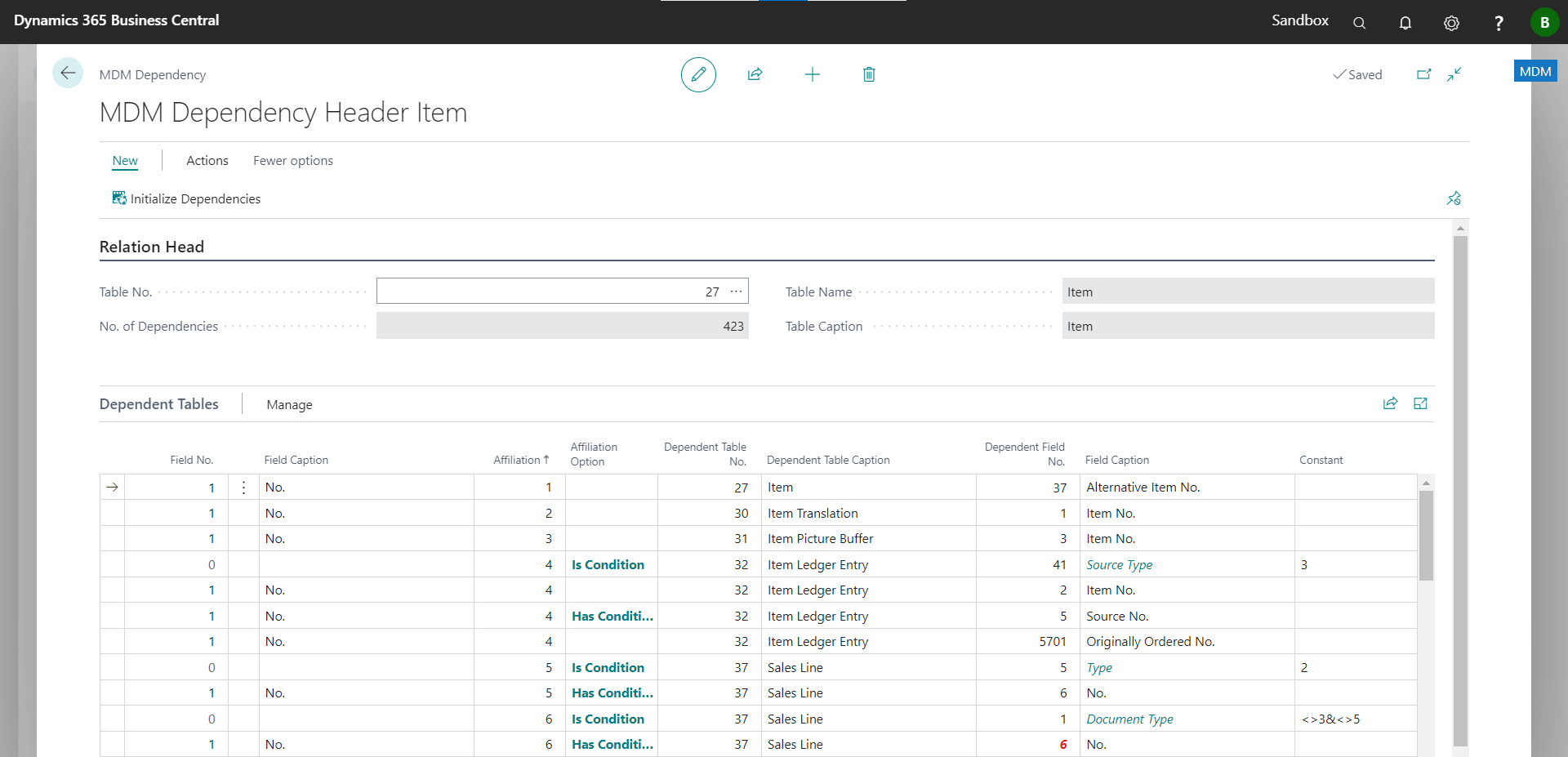The image size is (1568, 757).
Task: Go back using the back arrow
Action: pyautogui.click(x=68, y=73)
